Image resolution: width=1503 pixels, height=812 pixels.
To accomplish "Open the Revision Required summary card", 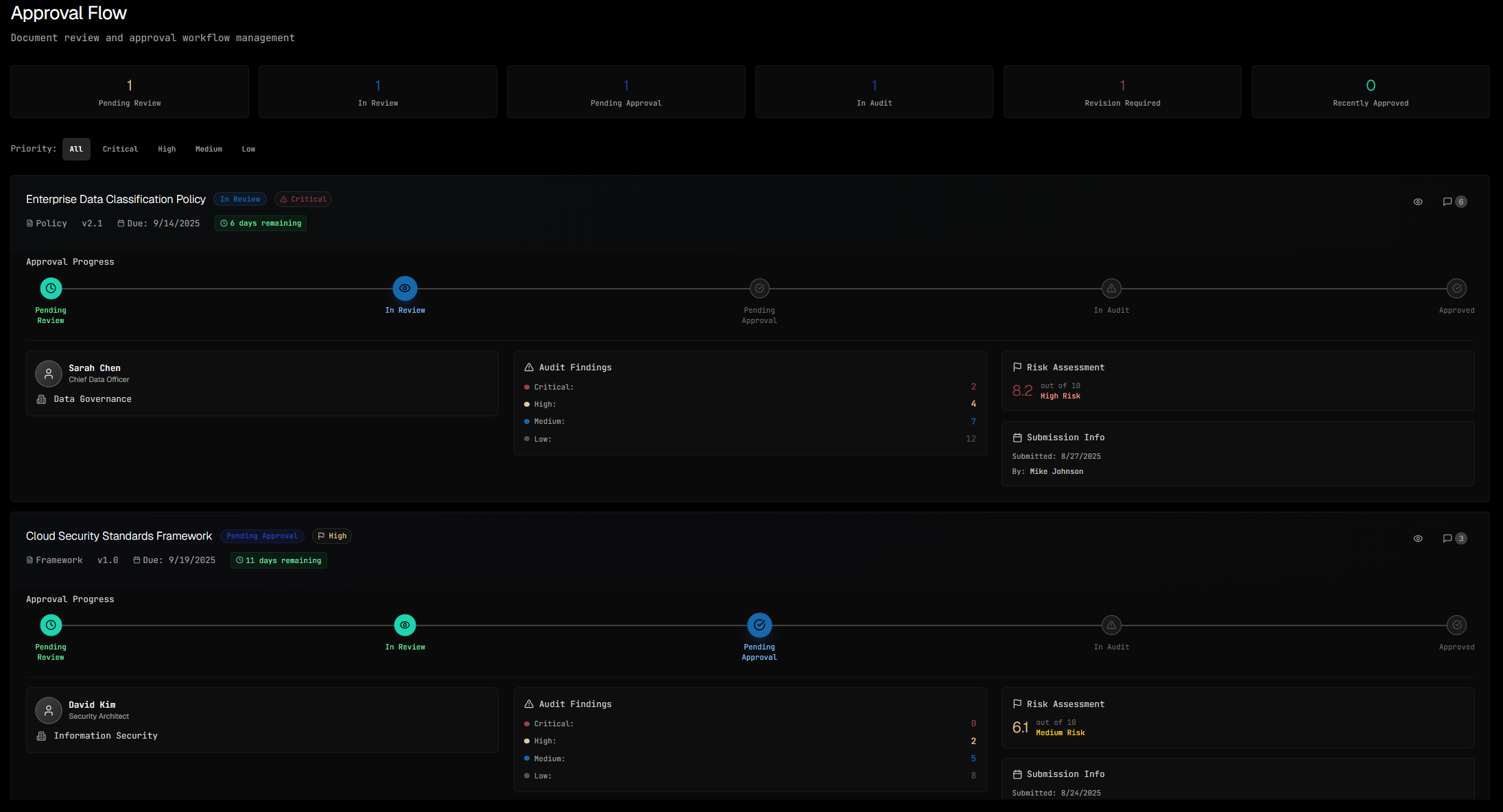I will (1122, 91).
